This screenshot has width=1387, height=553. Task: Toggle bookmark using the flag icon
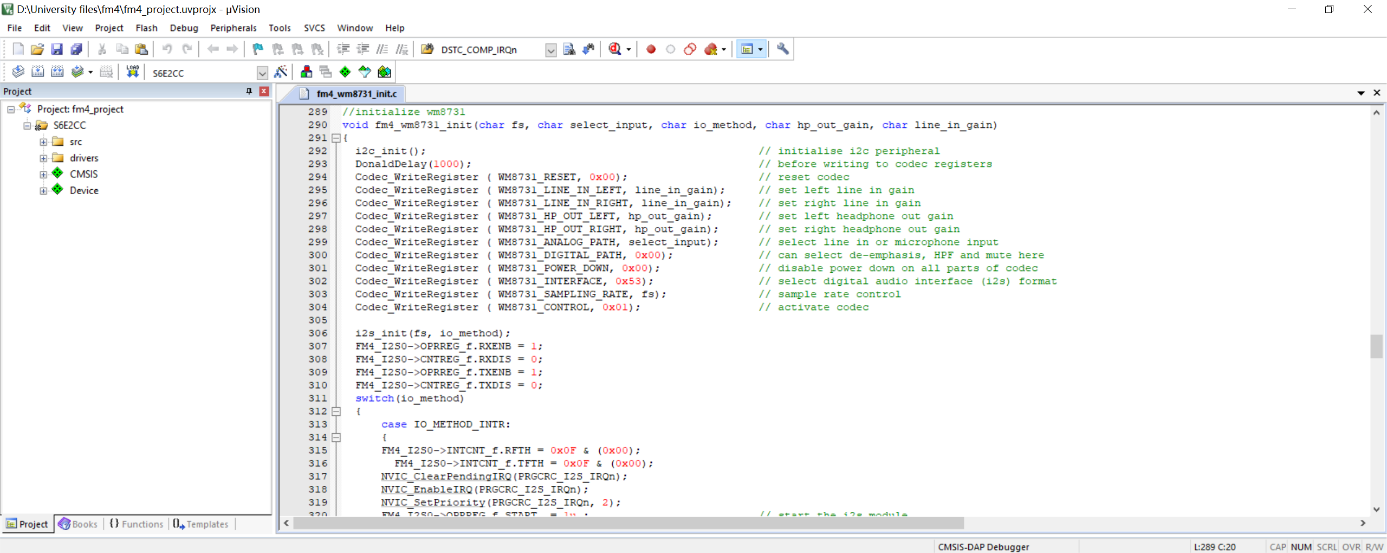(257, 49)
